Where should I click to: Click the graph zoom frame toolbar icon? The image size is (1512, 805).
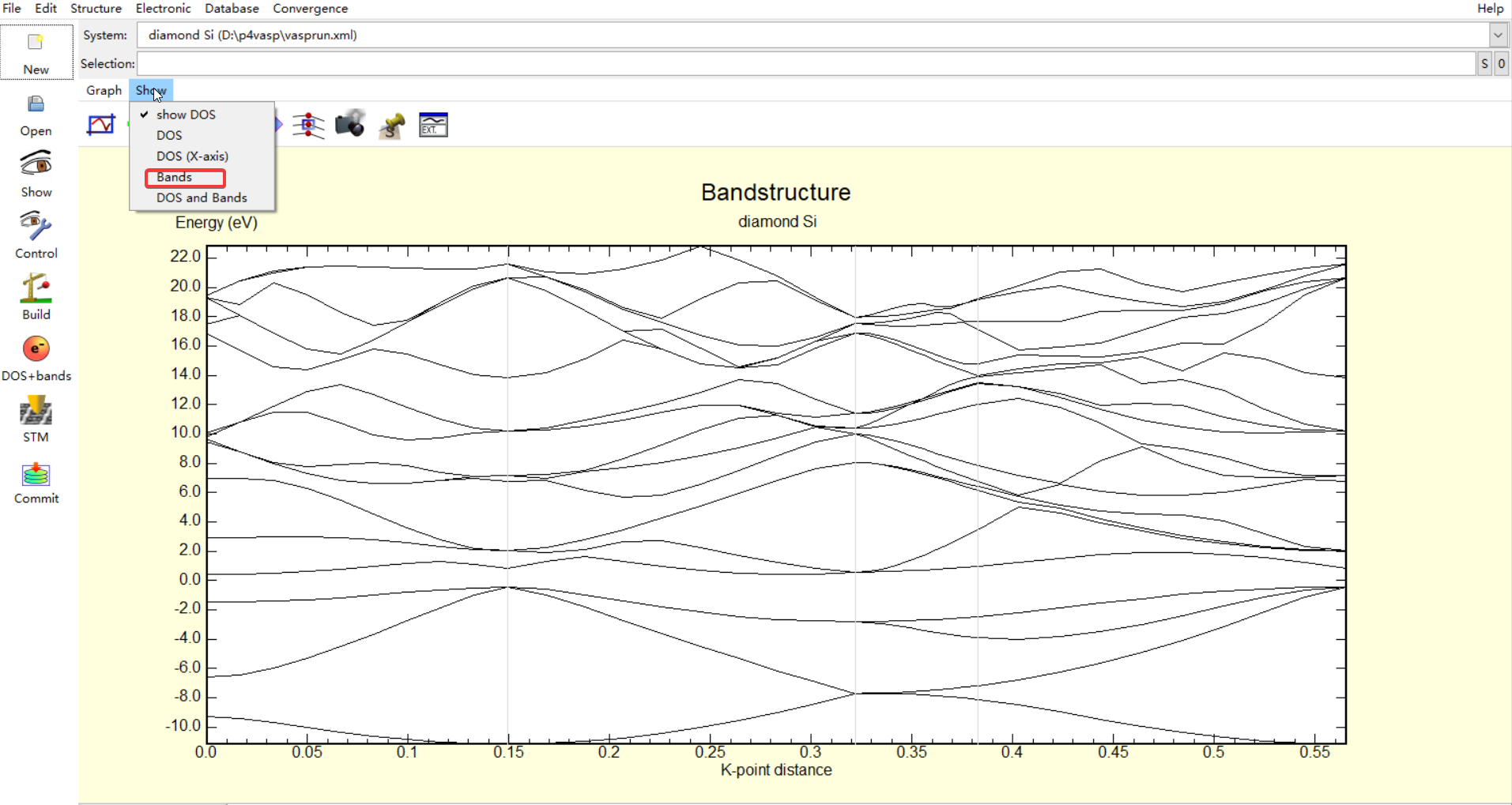click(101, 124)
